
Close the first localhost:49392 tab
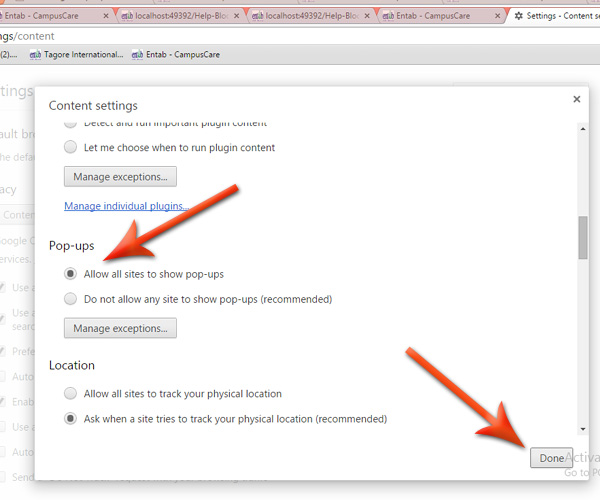tap(235, 16)
